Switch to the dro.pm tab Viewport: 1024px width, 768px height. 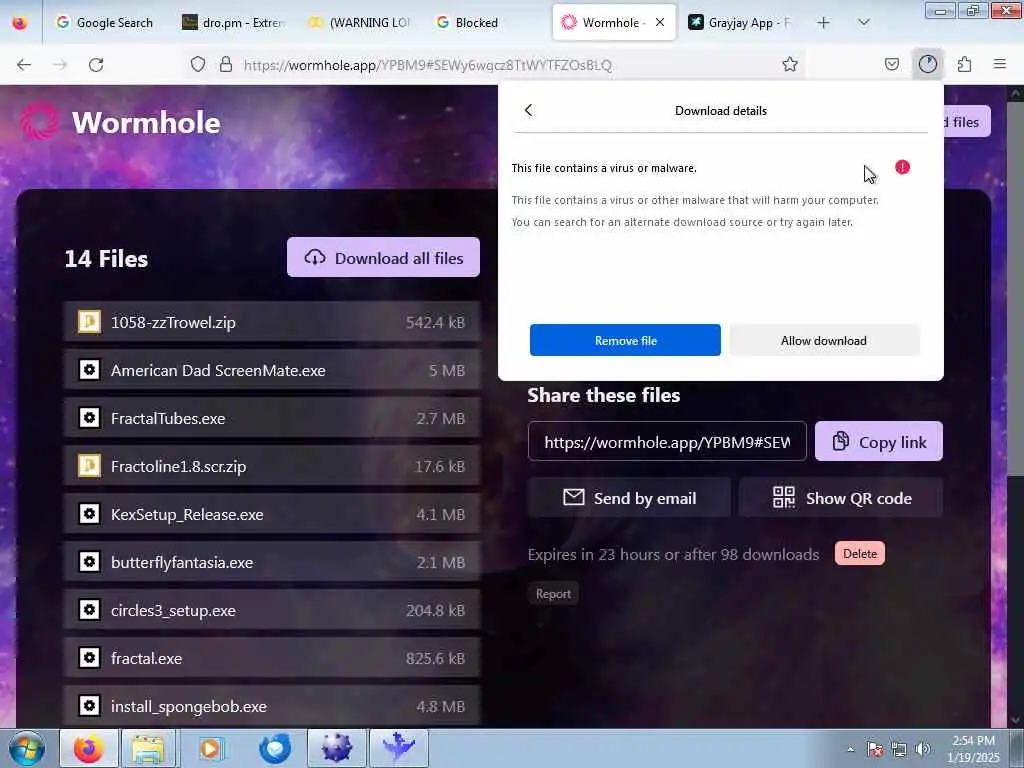click(234, 23)
